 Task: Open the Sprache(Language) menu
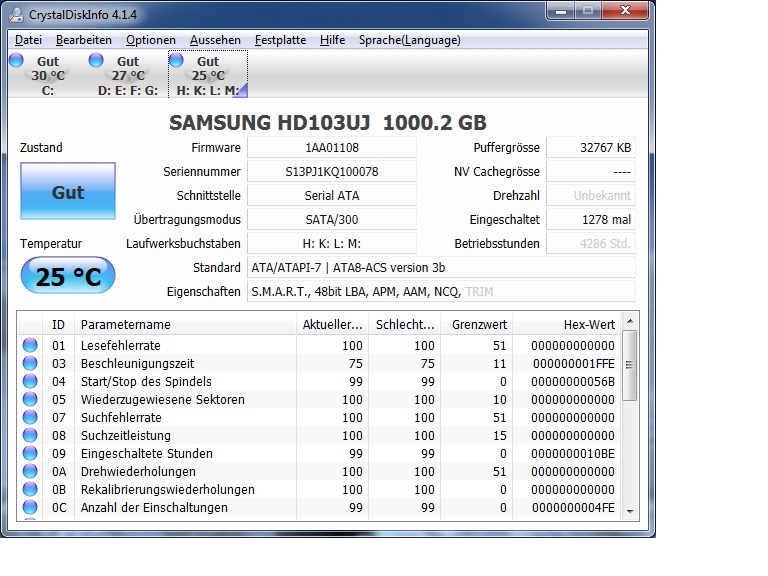(409, 40)
